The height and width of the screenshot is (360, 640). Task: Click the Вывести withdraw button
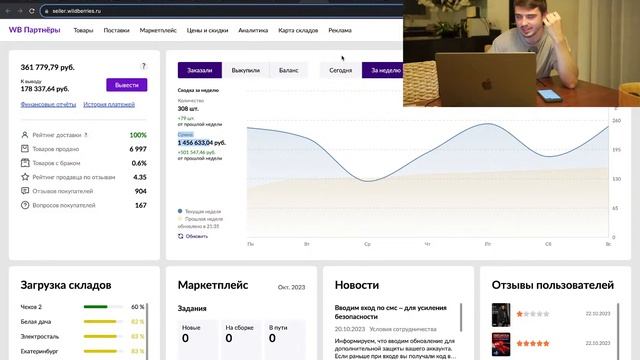[127, 85]
